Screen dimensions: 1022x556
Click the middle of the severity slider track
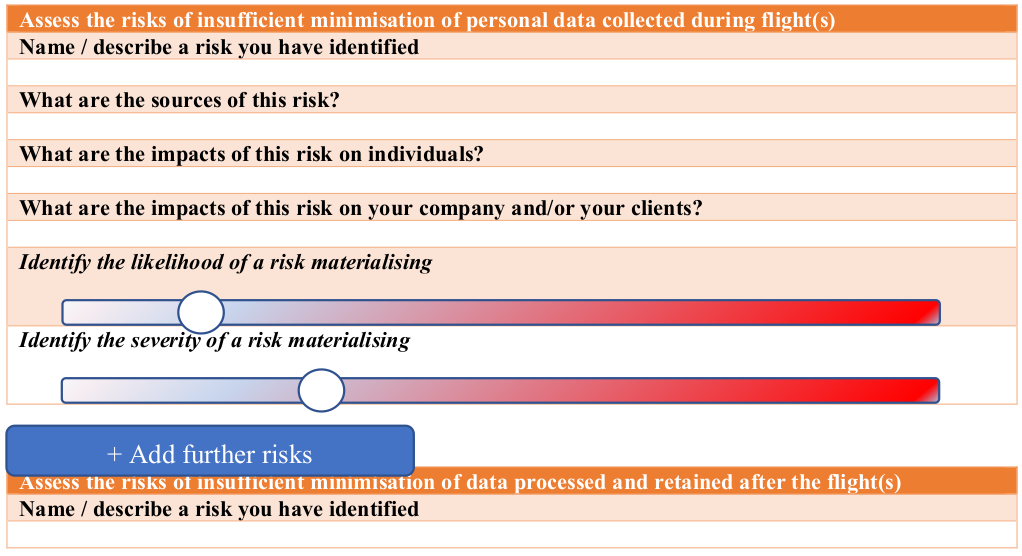(x=501, y=390)
